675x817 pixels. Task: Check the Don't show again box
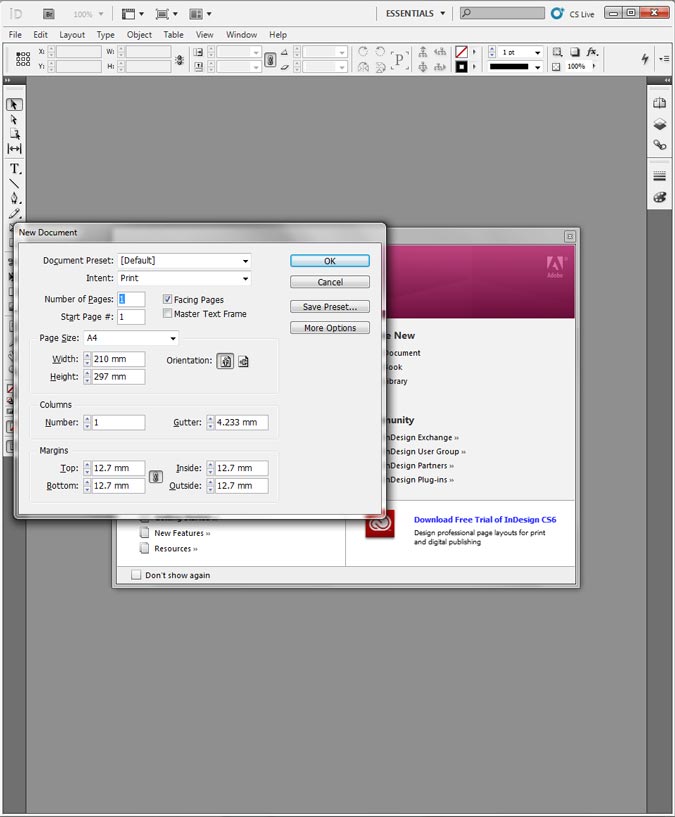tap(137, 575)
